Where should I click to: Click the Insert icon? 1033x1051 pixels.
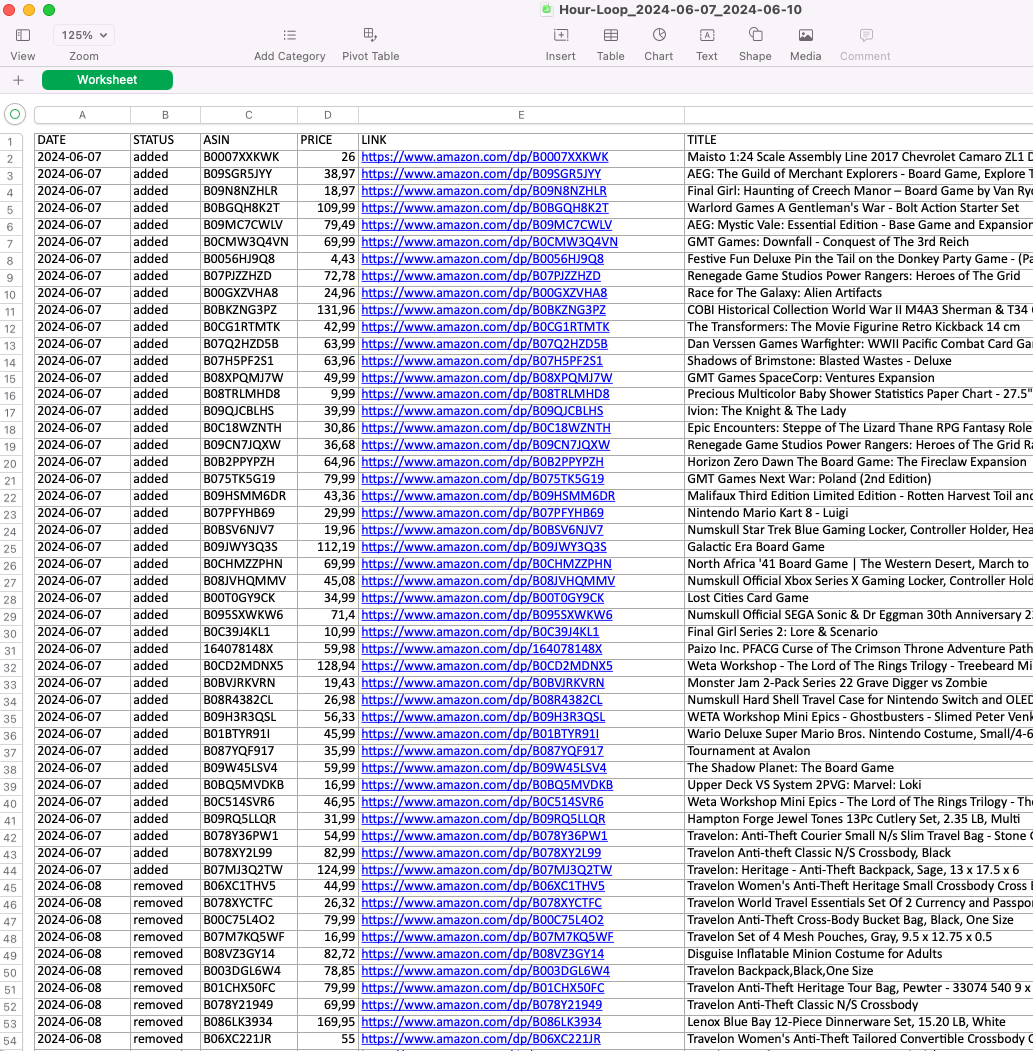click(560, 34)
